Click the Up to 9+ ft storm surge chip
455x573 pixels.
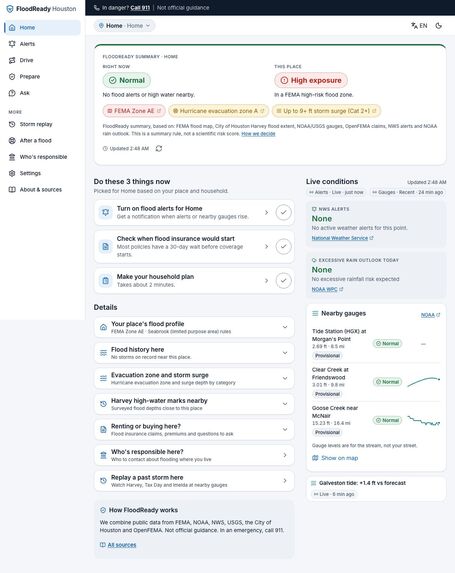click(327, 111)
